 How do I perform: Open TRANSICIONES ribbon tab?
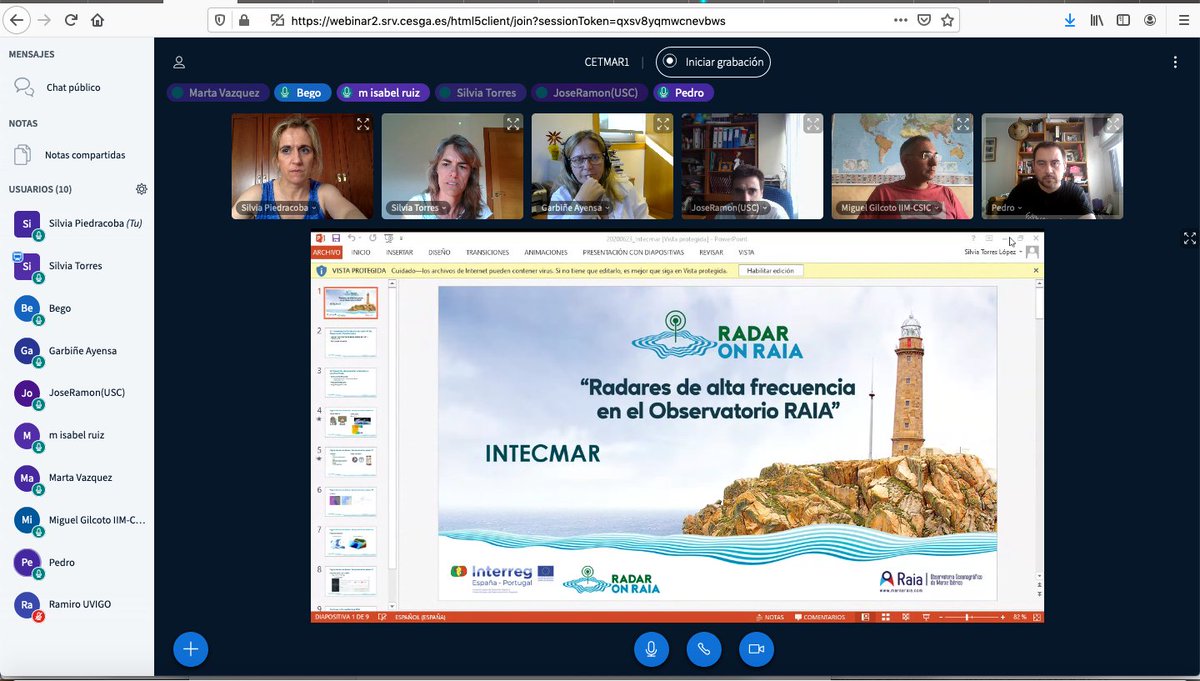488,253
